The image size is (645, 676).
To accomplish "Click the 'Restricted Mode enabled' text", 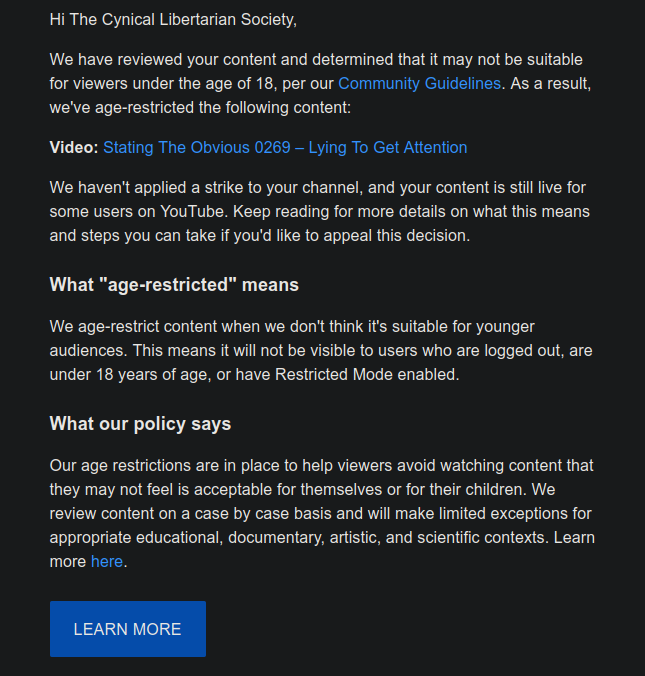I will (x=371, y=375).
